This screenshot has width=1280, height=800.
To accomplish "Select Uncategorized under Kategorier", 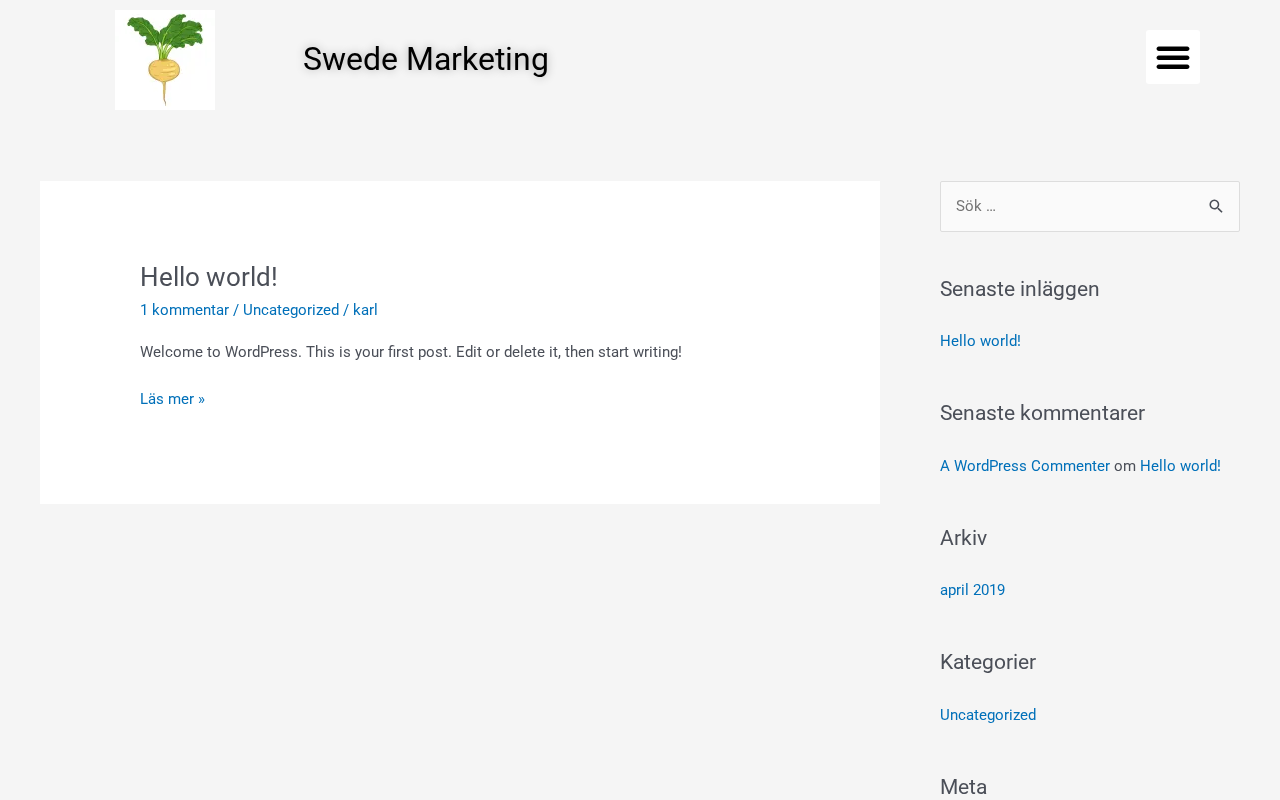I will [x=988, y=715].
